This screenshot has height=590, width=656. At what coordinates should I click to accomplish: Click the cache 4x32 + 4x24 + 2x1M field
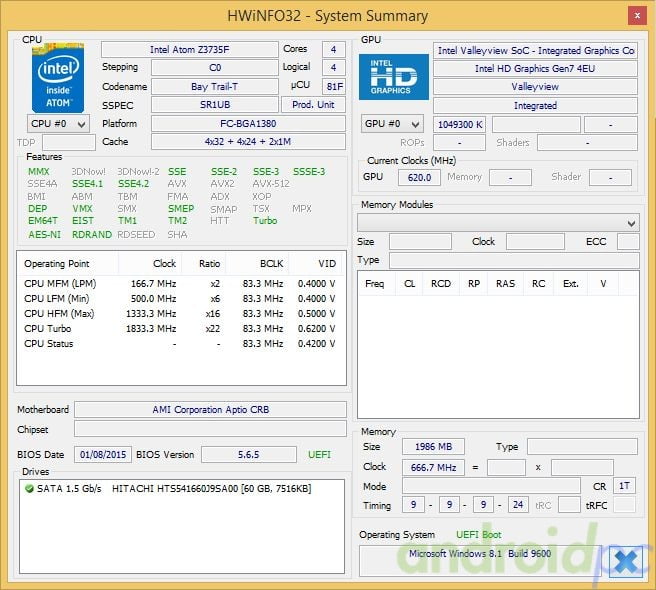point(248,141)
